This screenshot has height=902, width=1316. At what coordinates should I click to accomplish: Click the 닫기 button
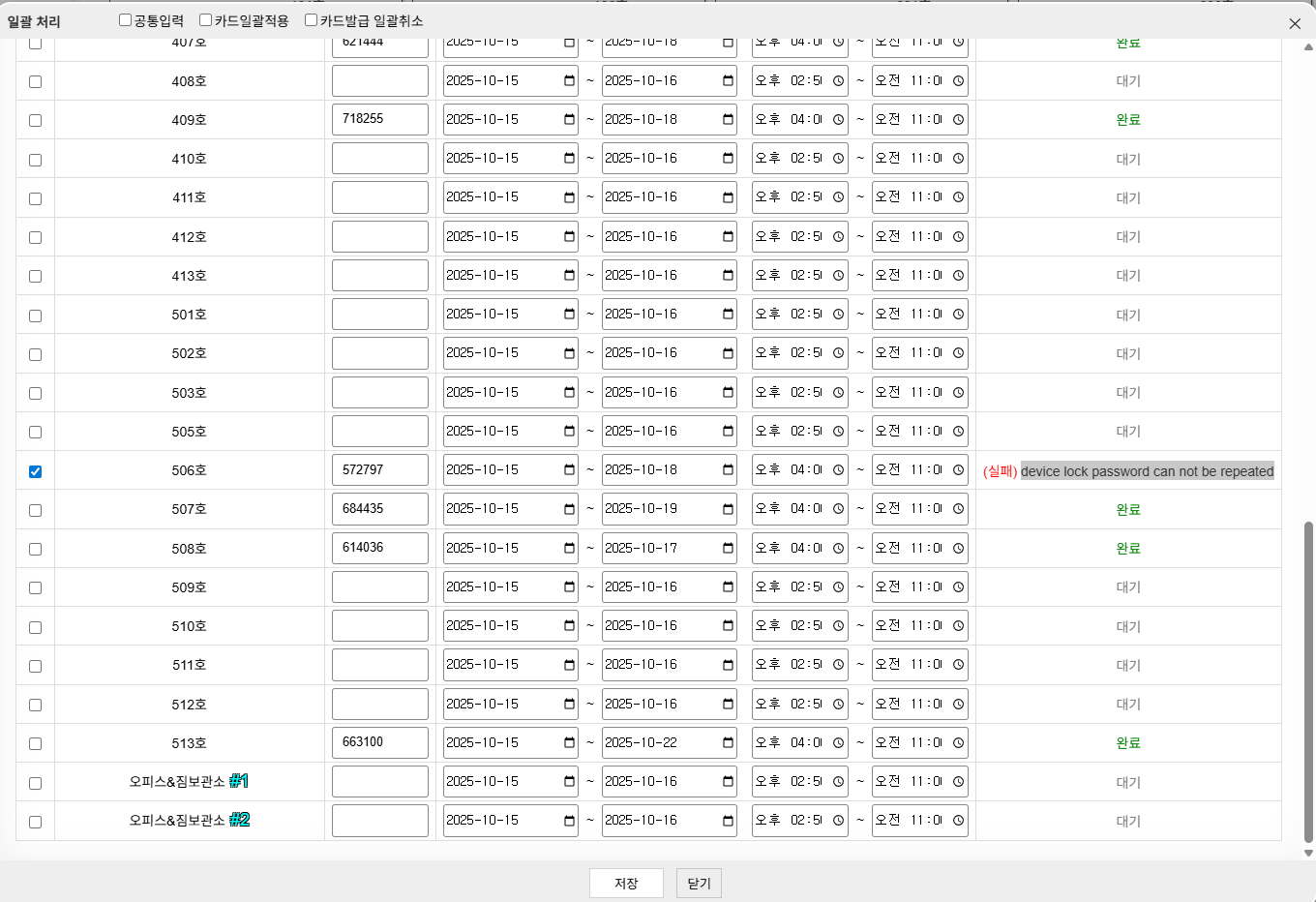tap(699, 883)
